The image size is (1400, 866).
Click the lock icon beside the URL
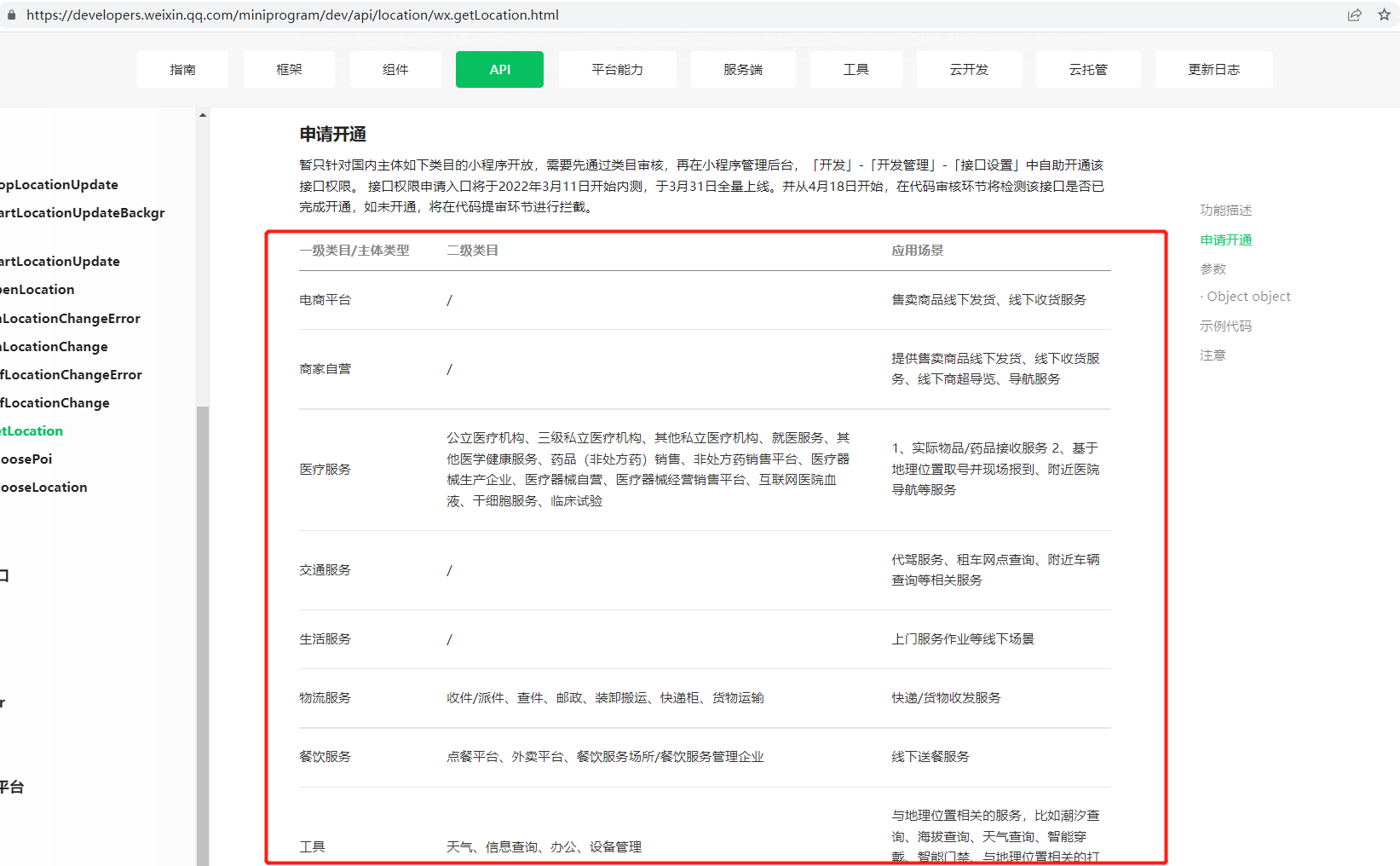(12, 15)
